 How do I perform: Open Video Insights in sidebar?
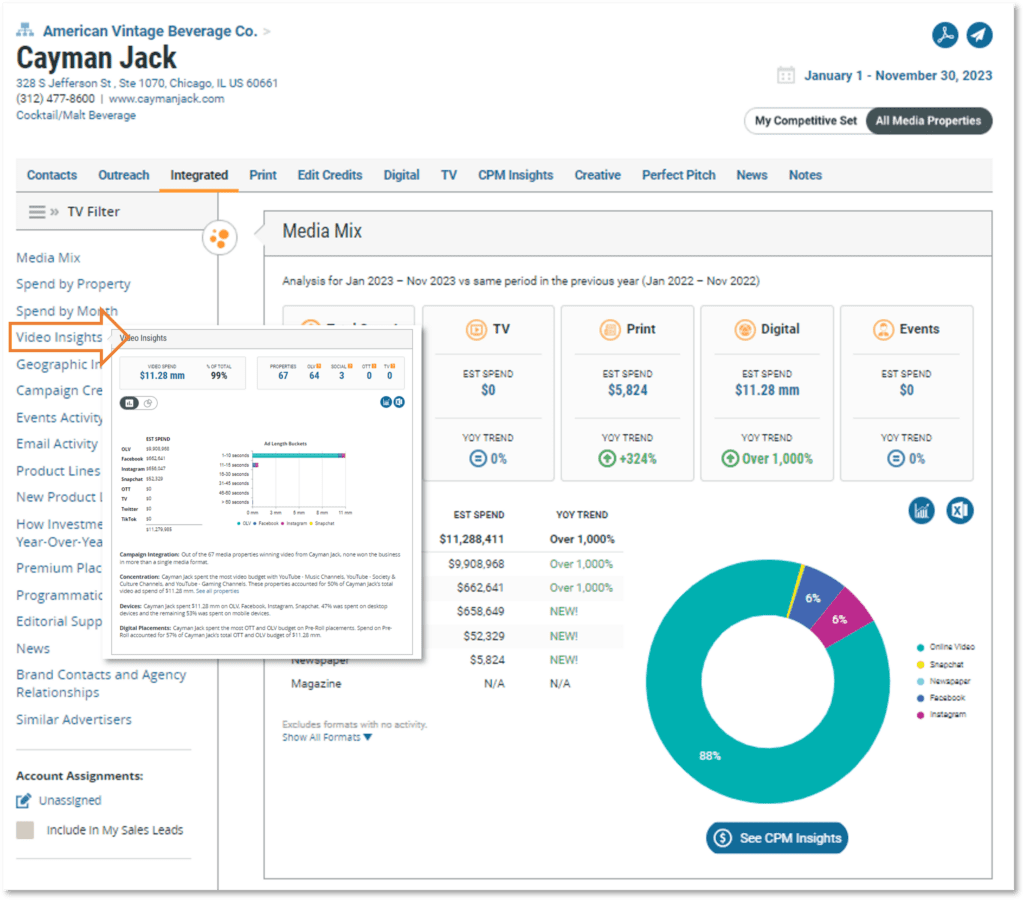click(59, 337)
